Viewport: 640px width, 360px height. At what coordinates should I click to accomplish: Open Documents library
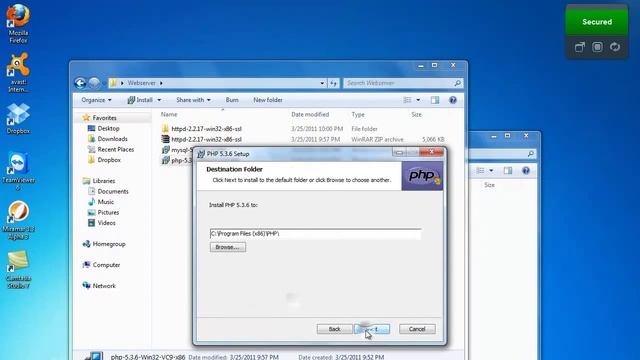pos(113,191)
